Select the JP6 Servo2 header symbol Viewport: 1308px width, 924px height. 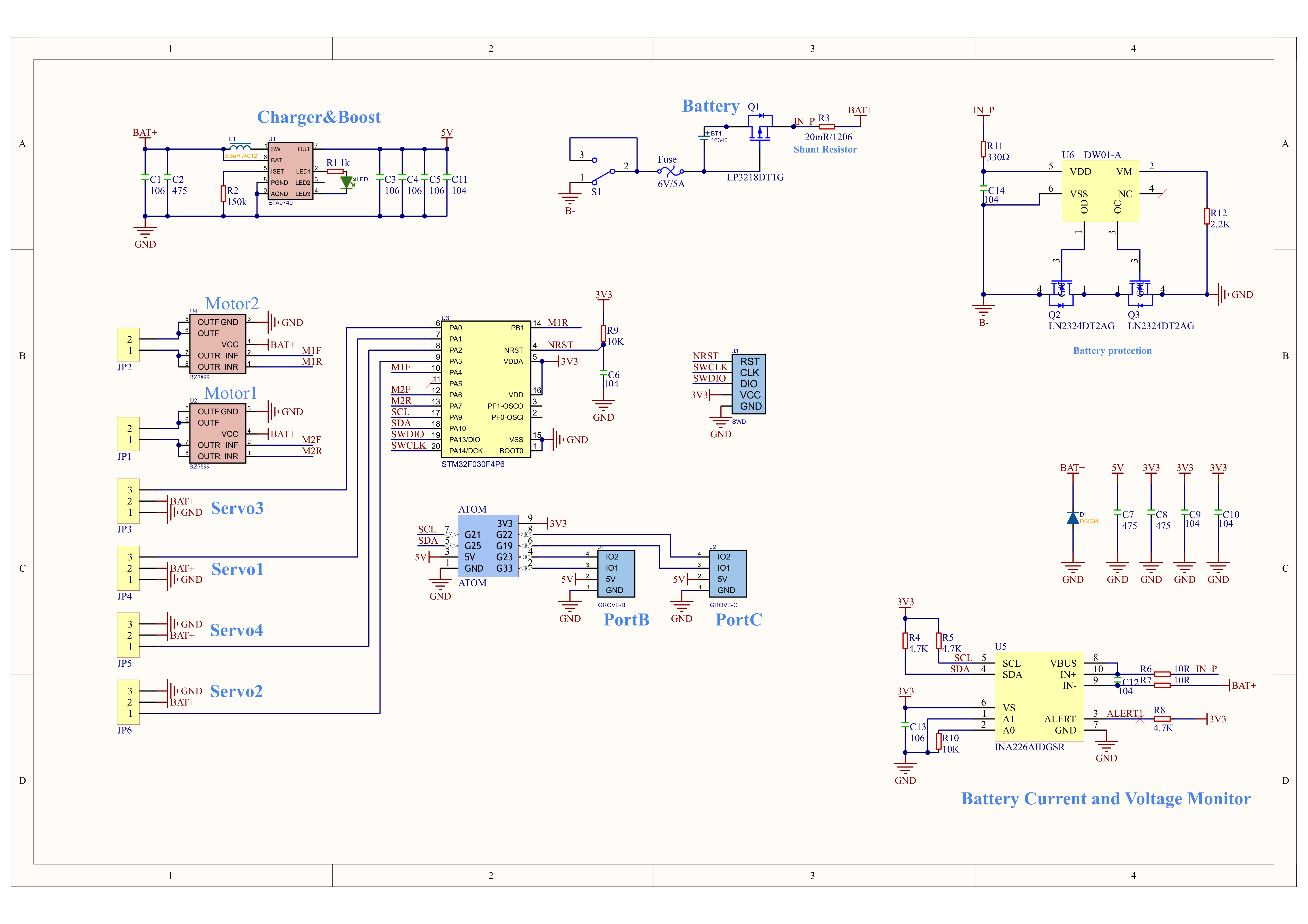[x=128, y=702]
